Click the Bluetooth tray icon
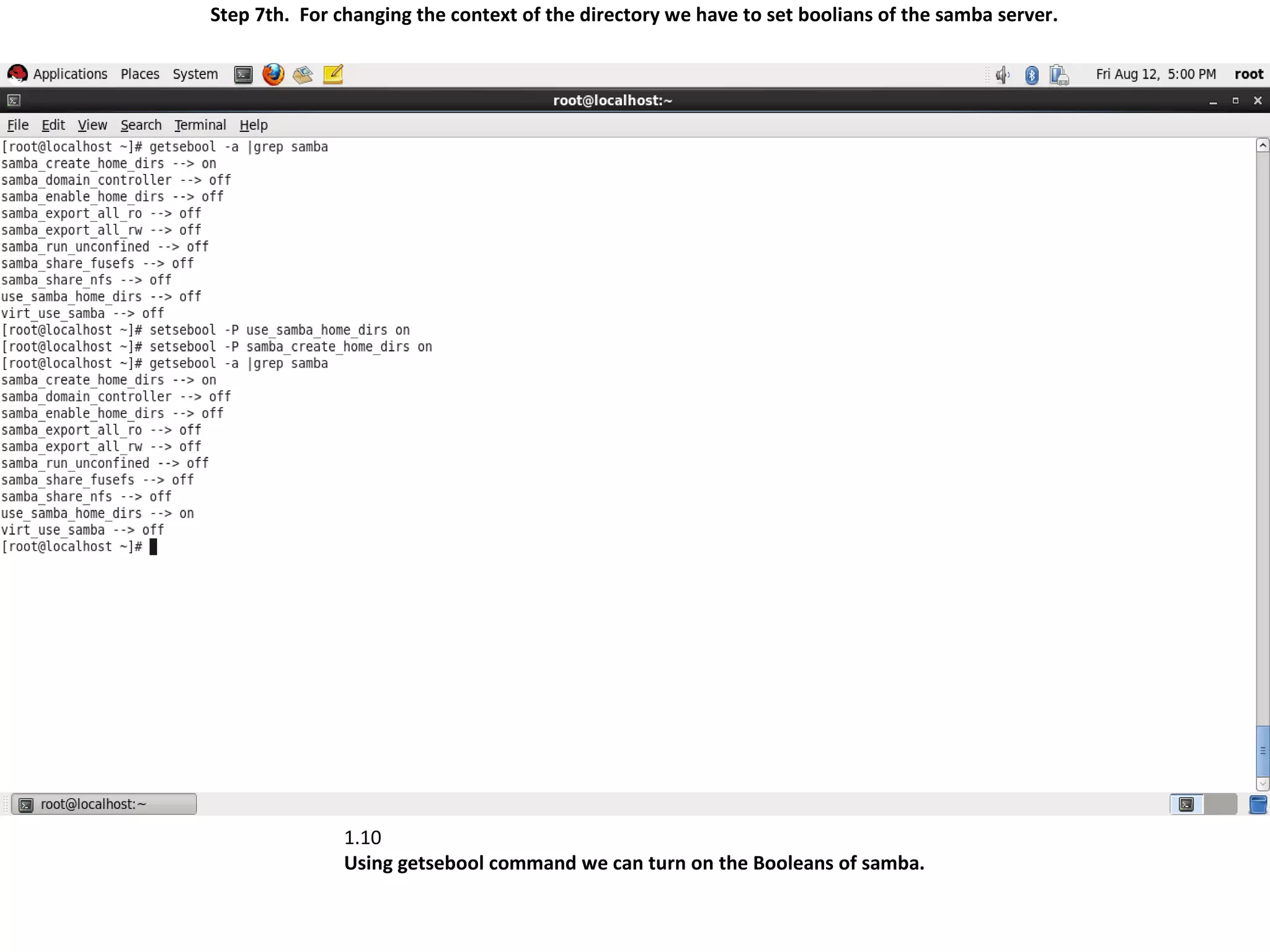This screenshot has height=952, width=1270. pos(1031,75)
